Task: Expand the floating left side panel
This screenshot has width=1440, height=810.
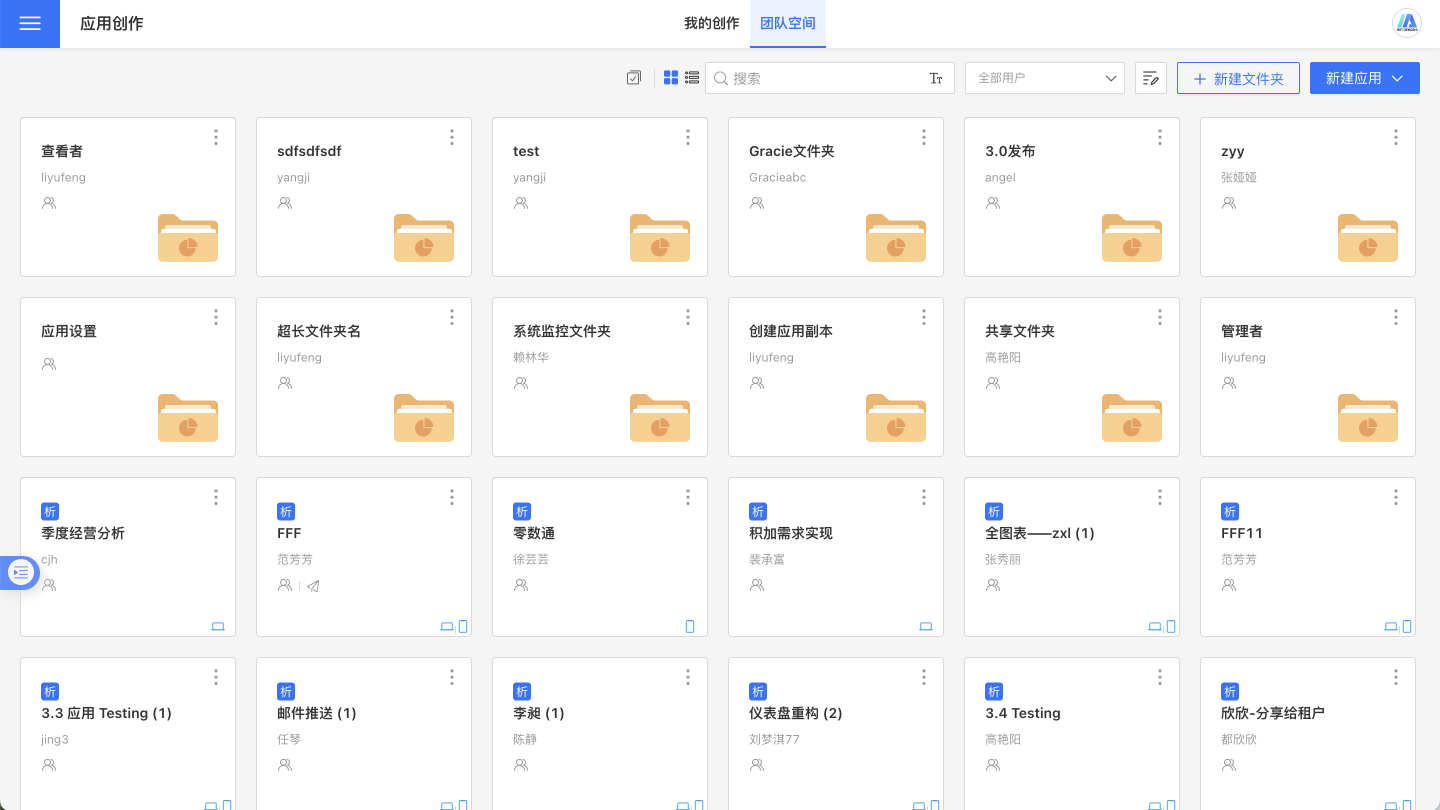Action: [x=20, y=572]
